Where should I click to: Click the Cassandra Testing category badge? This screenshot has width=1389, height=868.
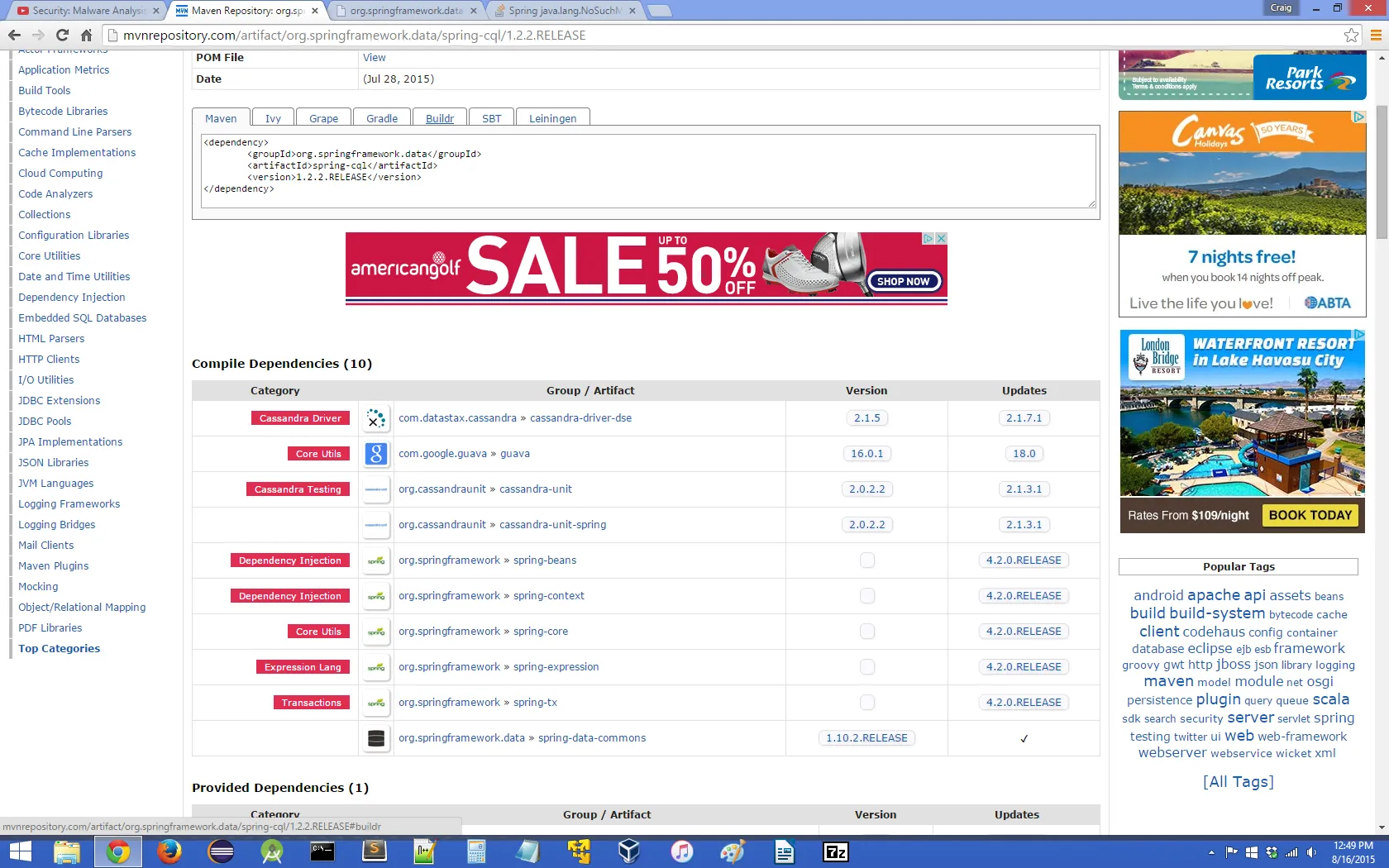pos(298,489)
